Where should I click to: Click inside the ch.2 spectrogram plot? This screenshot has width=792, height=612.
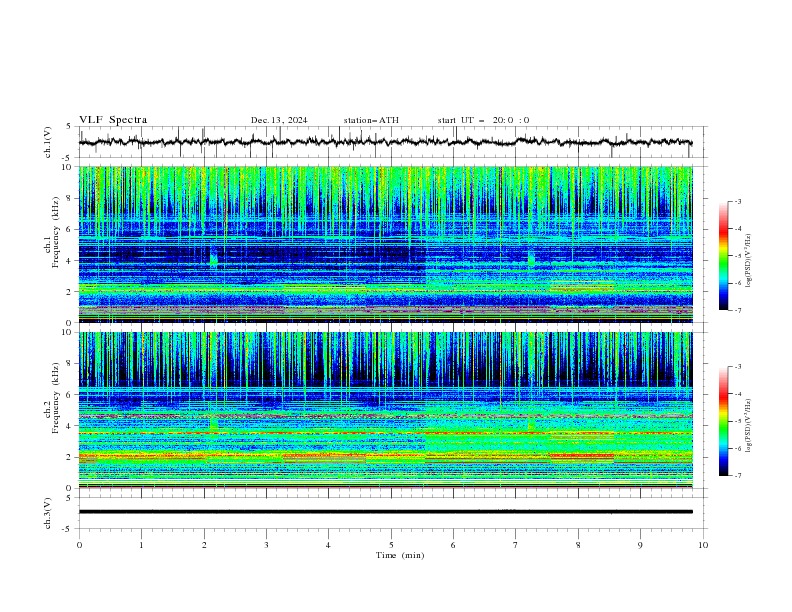click(x=385, y=410)
